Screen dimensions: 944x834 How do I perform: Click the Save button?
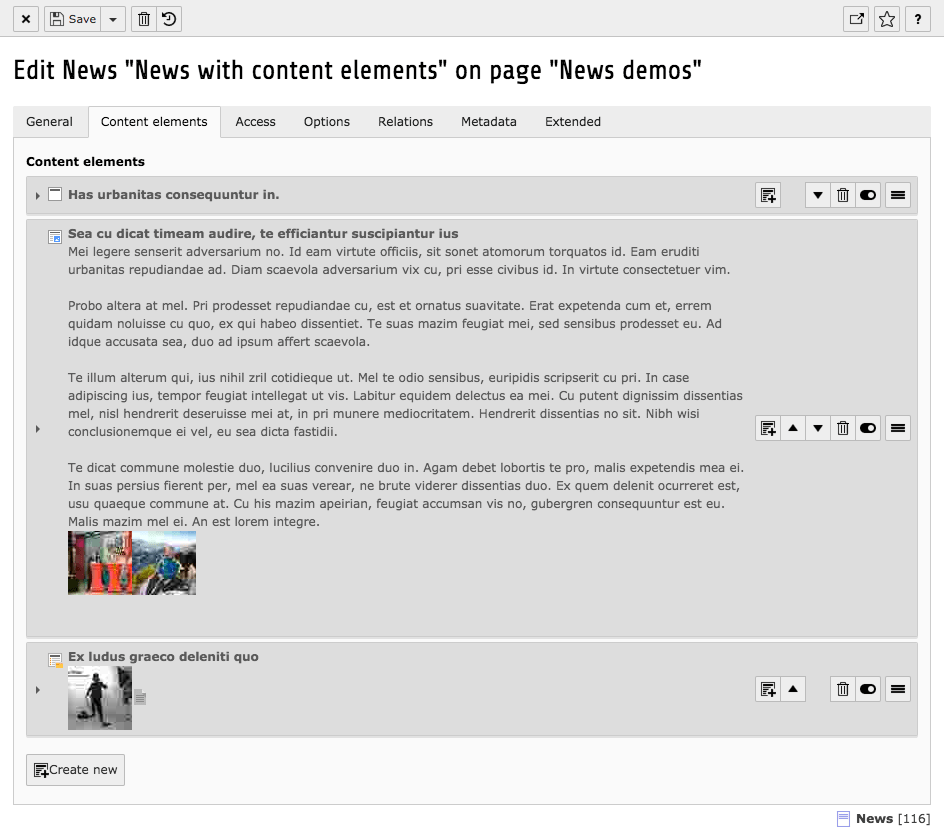(x=73, y=19)
